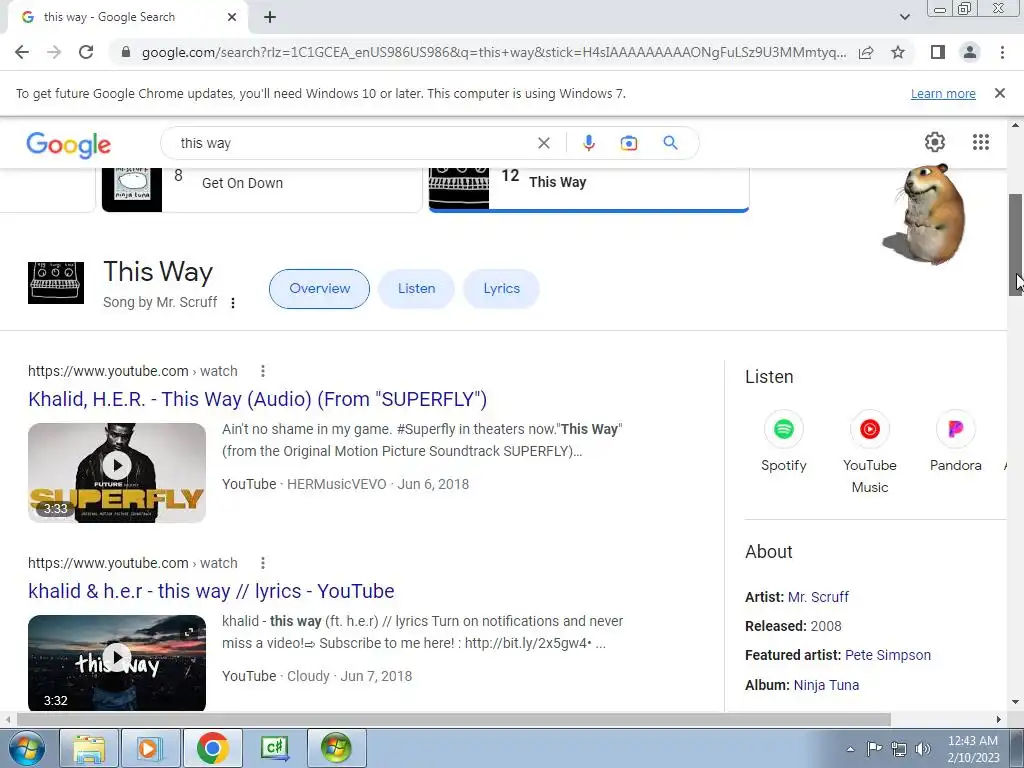Open the Windows Start menu
Screen dimensions: 1024x768
click(26, 748)
